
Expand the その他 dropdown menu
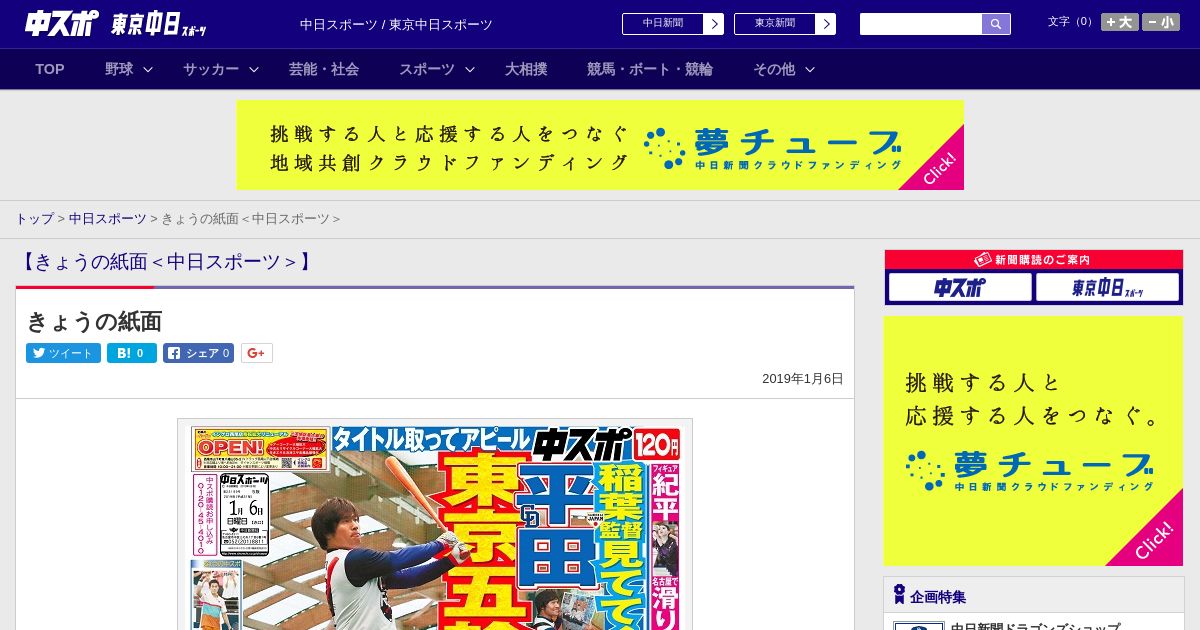(x=784, y=69)
